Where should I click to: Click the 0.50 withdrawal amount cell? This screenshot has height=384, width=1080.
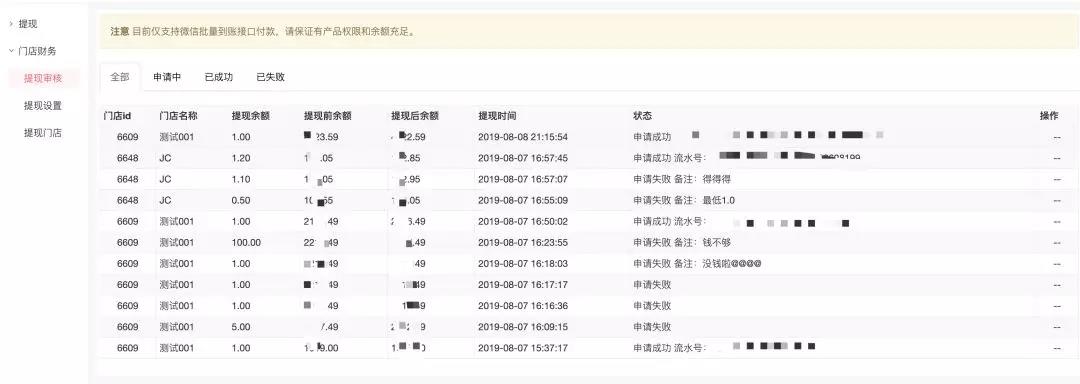point(241,200)
